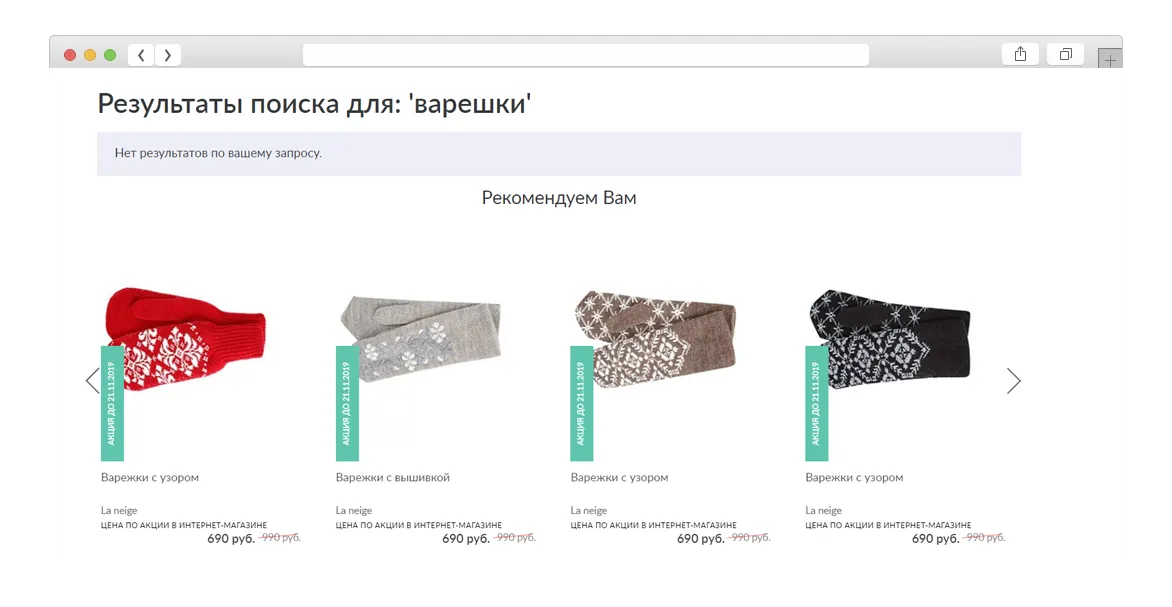This screenshot has width=1172, height=607.
Task: Click the promo badge on the red mittens
Action: tap(112, 403)
